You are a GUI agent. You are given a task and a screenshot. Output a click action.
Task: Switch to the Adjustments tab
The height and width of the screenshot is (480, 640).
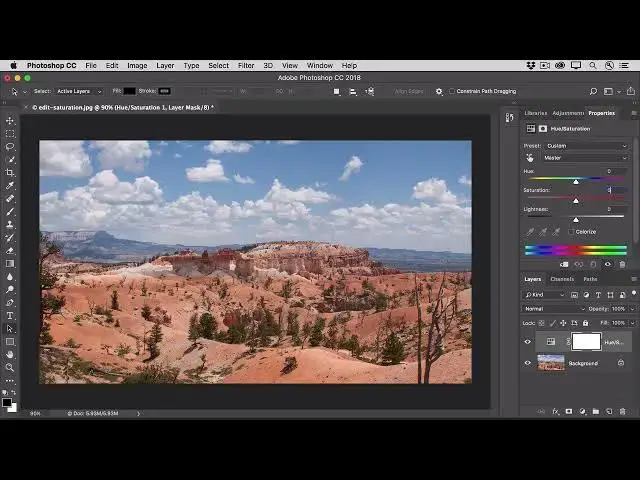(x=568, y=113)
